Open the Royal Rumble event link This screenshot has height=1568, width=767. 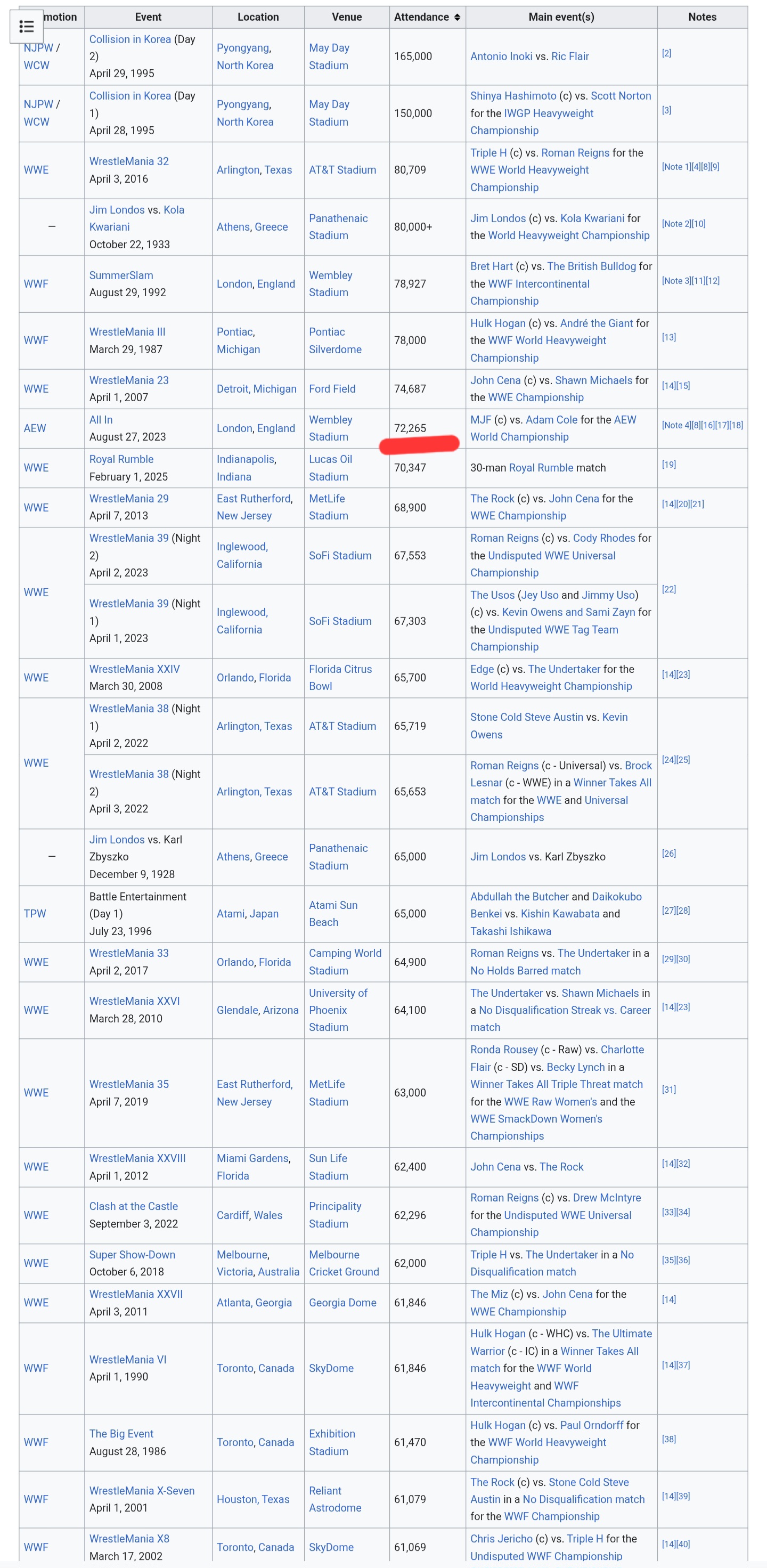tap(121, 459)
